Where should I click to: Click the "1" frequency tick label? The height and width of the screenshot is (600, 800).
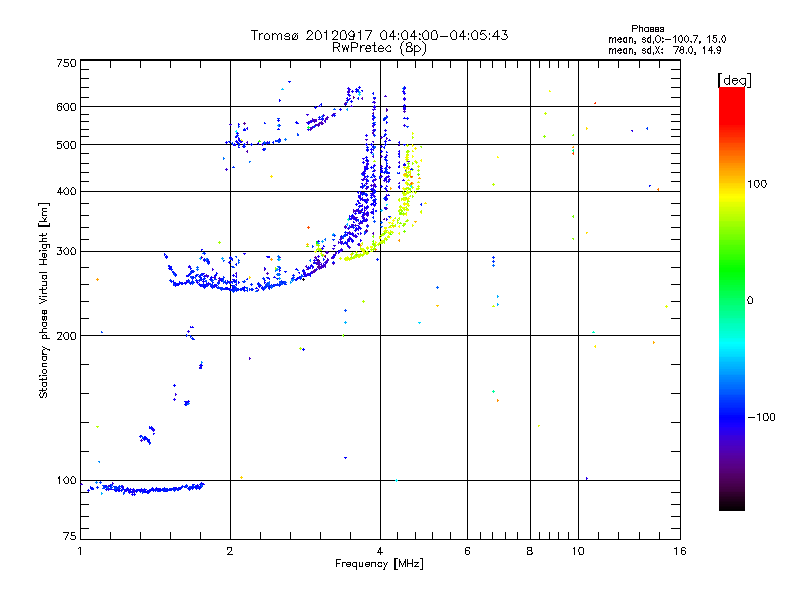(x=80, y=551)
